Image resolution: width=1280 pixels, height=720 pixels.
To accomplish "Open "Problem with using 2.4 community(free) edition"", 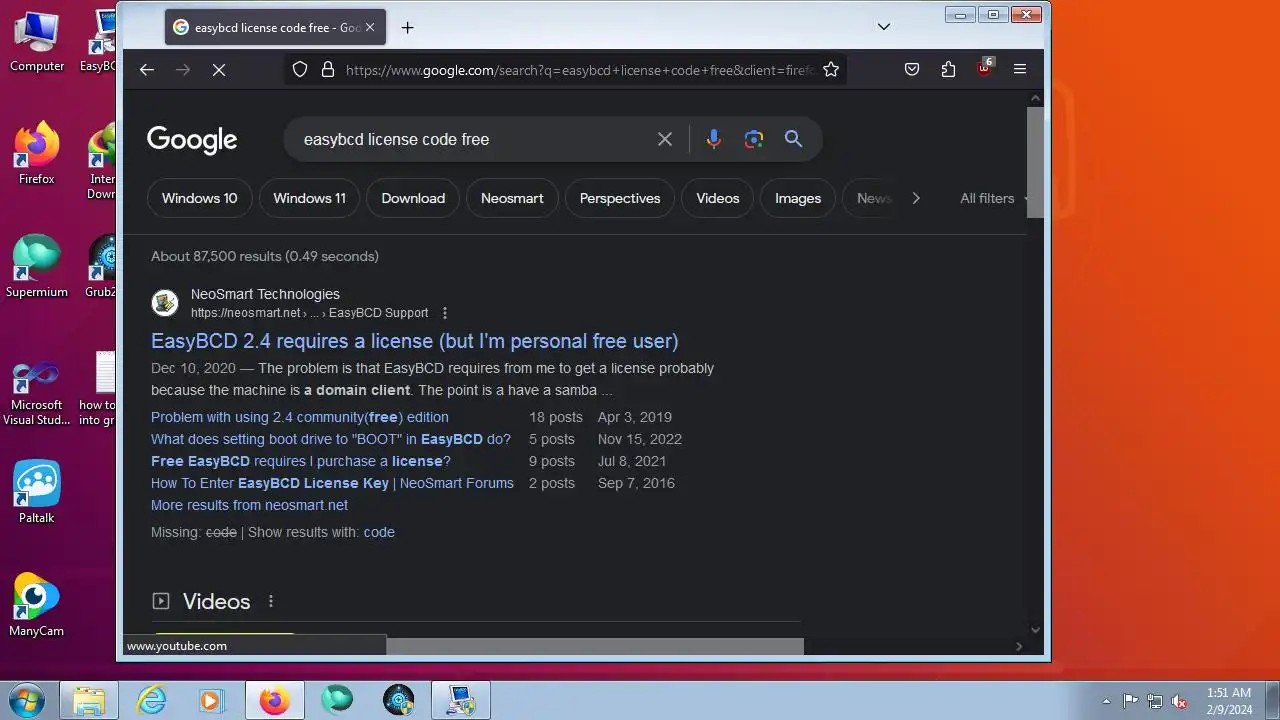I will pos(300,417).
